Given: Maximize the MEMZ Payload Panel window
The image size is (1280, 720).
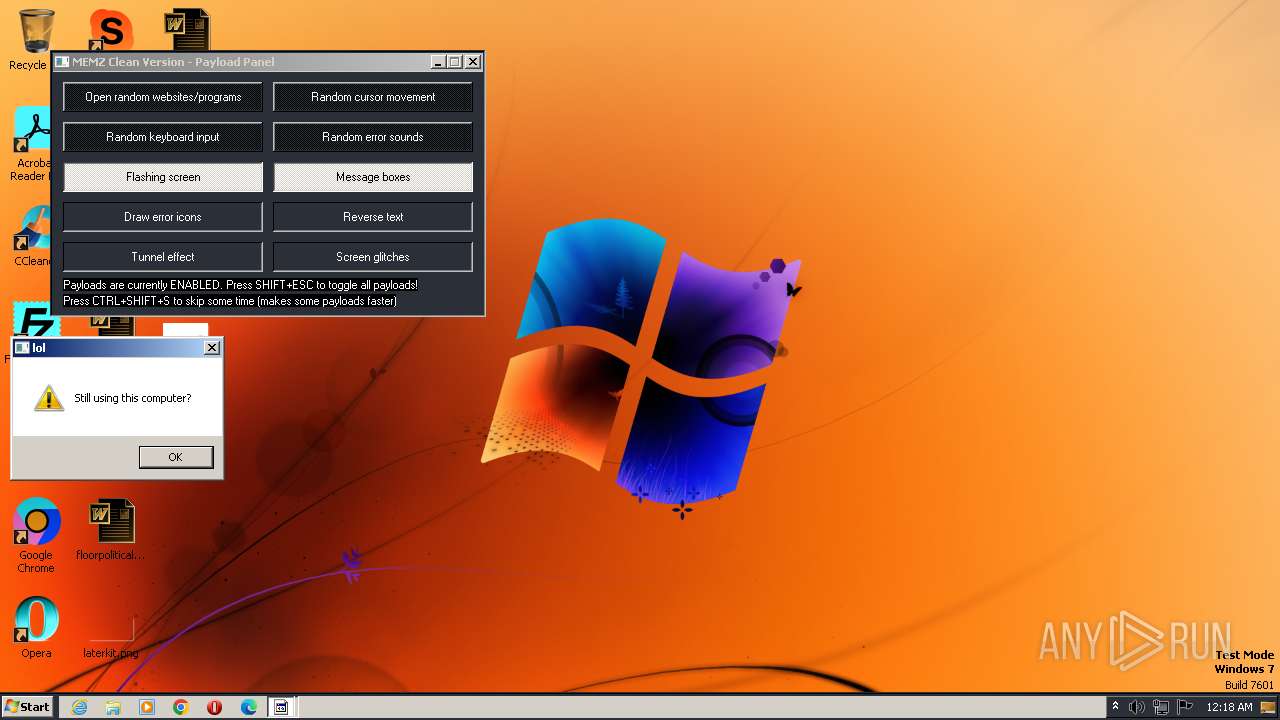Looking at the screenshot, I should click(x=454, y=62).
